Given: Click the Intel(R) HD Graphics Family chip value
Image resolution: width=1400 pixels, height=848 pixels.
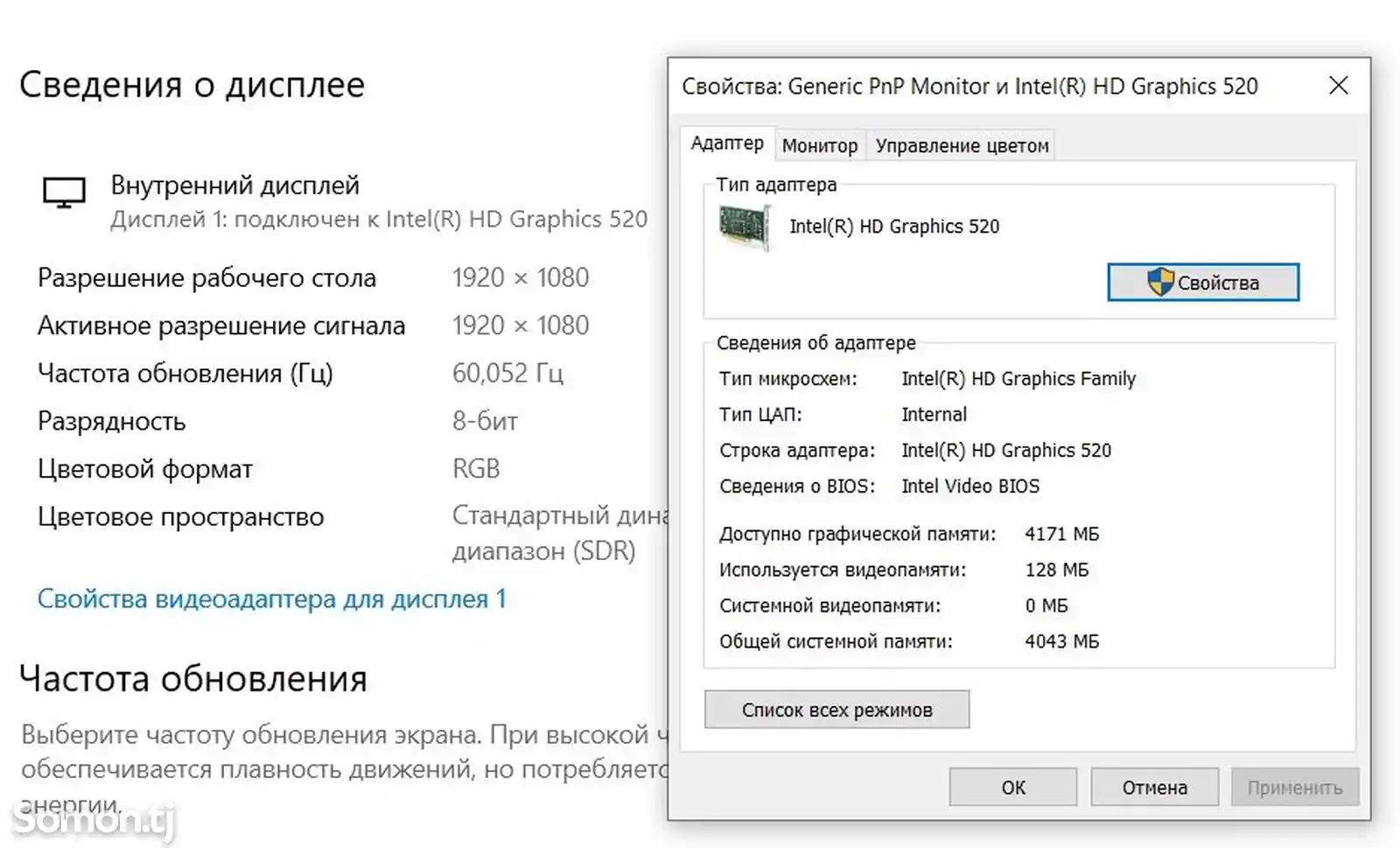Looking at the screenshot, I should click(x=1018, y=379).
